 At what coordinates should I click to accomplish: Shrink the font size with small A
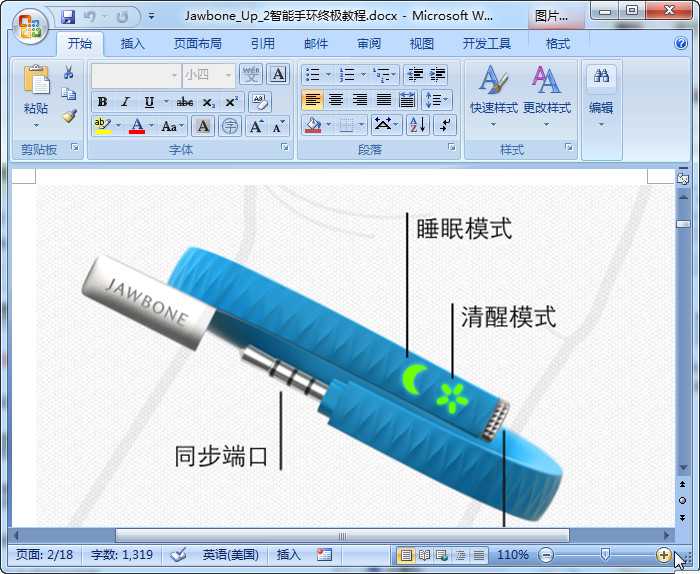click(x=278, y=126)
